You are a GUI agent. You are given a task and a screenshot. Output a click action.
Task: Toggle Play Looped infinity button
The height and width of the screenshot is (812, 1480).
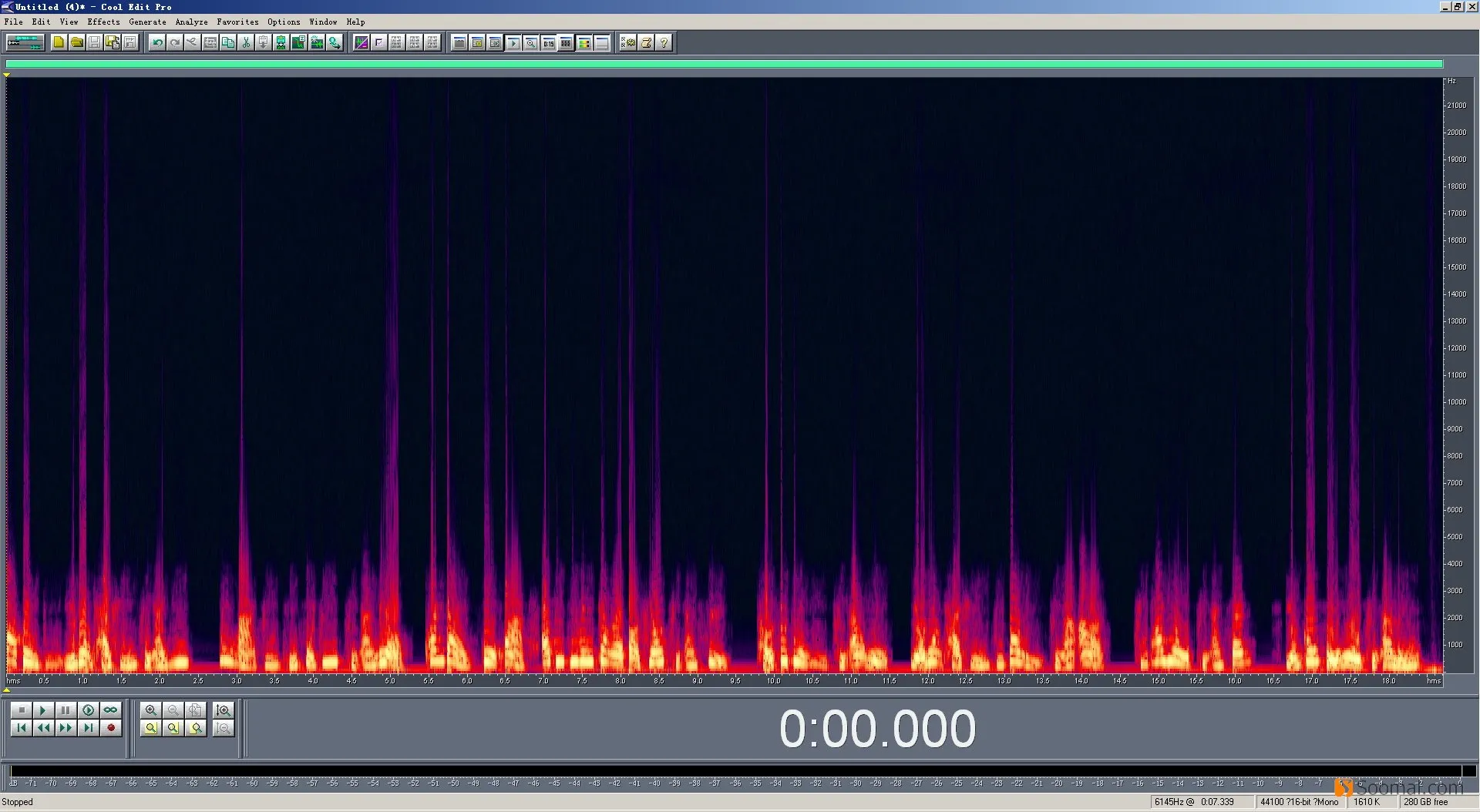(111, 710)
